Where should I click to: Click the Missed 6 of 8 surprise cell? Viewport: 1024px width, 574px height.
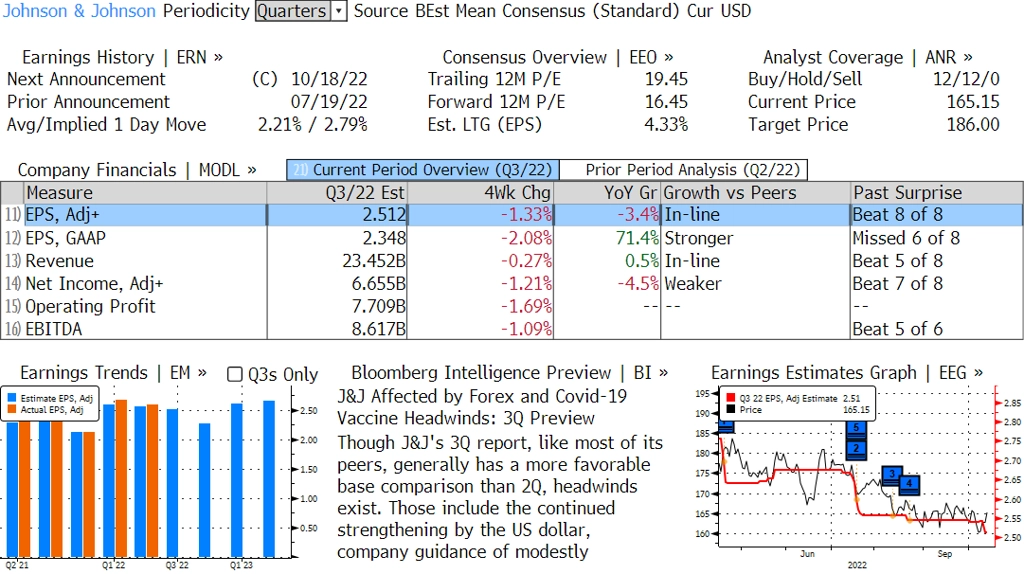click(x=906, y=238)
